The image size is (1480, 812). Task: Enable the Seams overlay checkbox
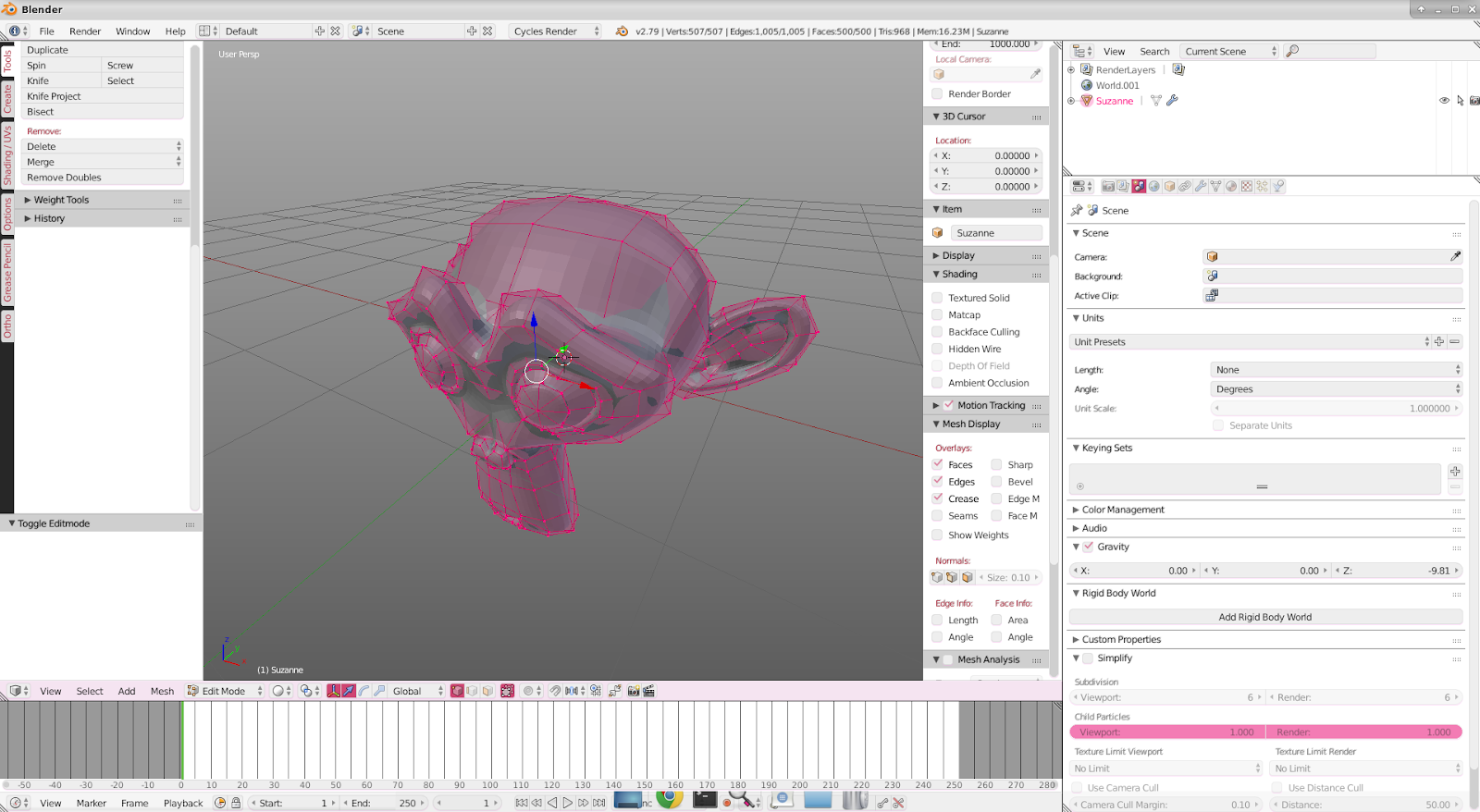937,516
